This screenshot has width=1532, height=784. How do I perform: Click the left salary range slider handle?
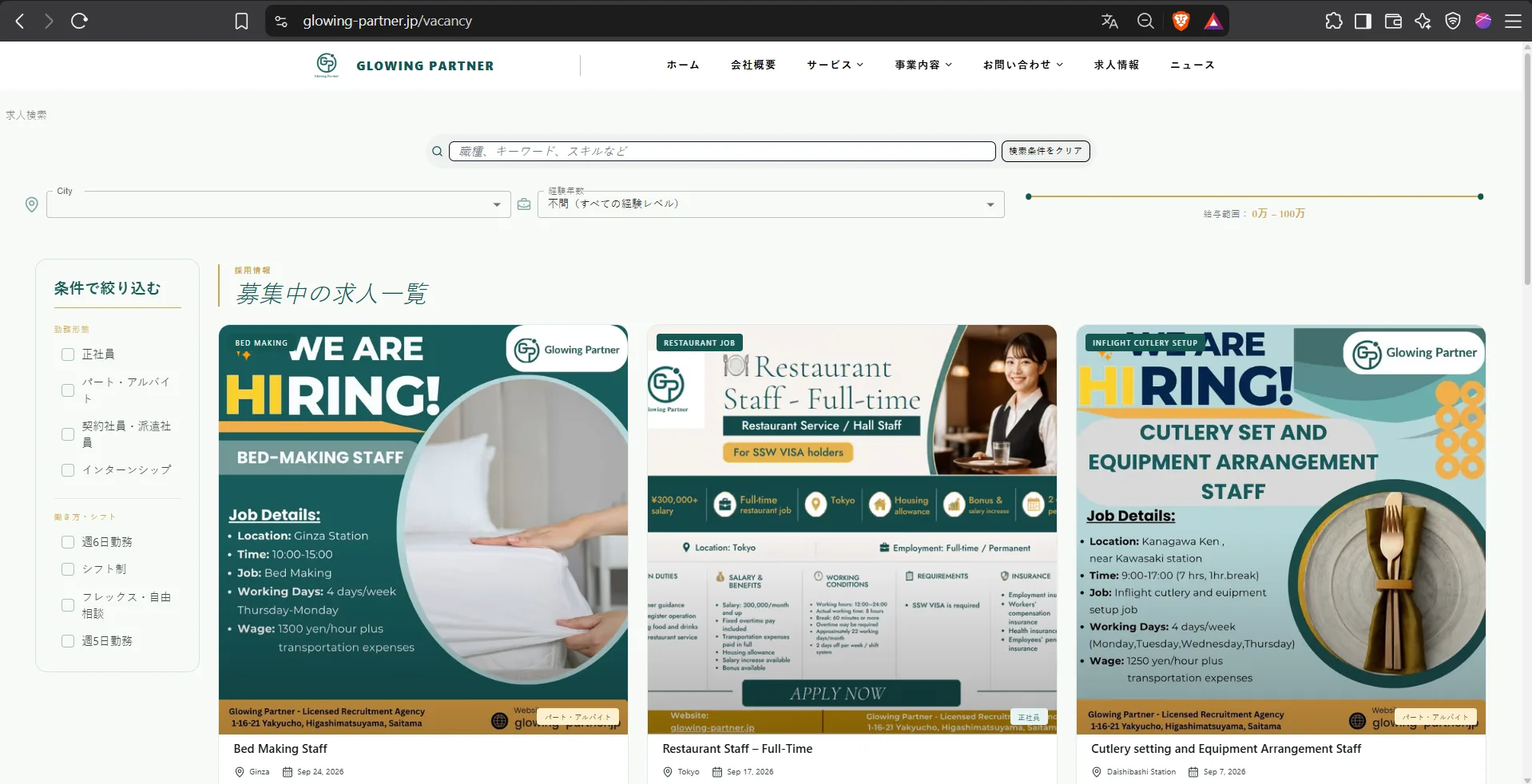(1029, 196)
